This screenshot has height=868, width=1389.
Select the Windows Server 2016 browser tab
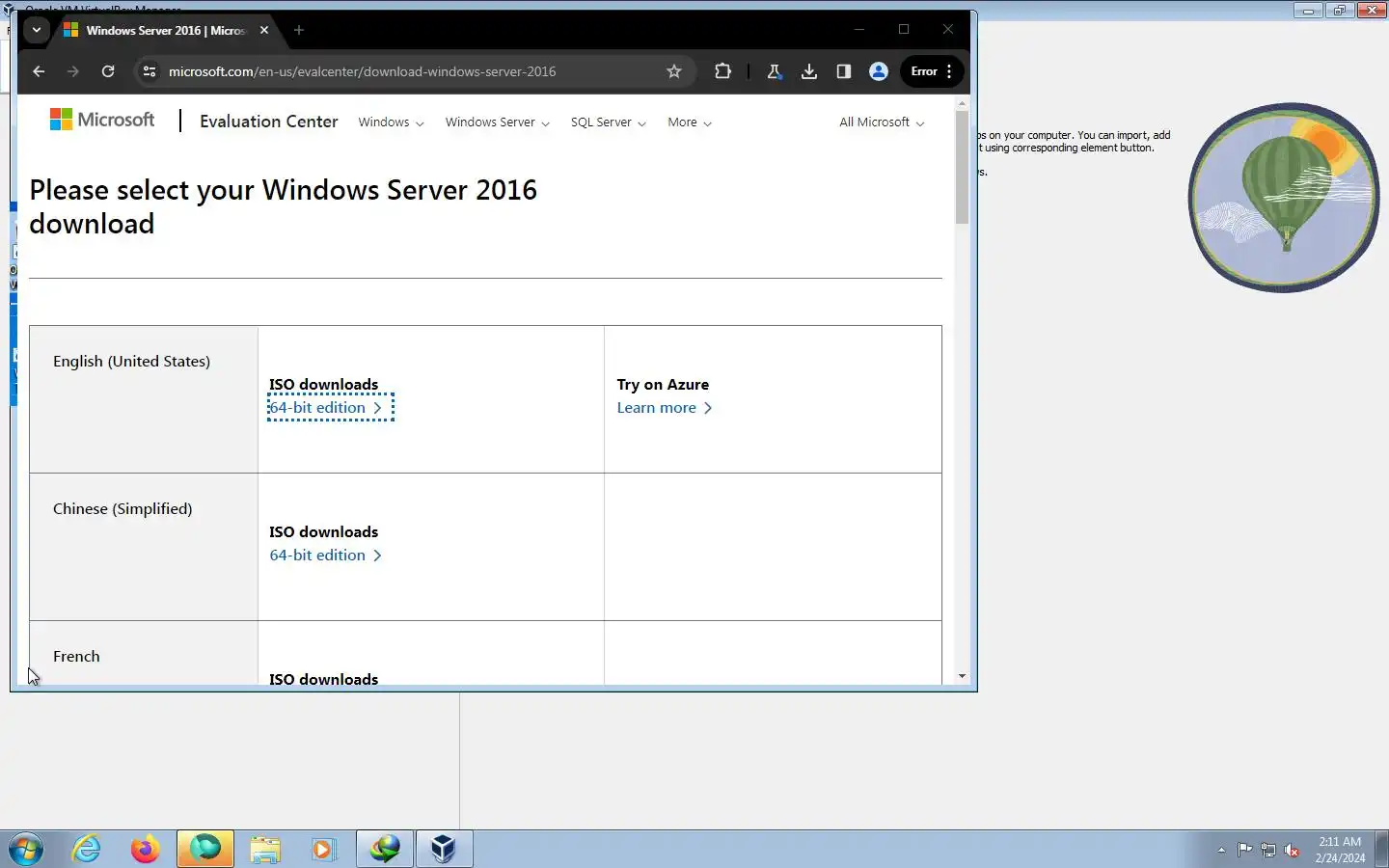pos(164,30)
